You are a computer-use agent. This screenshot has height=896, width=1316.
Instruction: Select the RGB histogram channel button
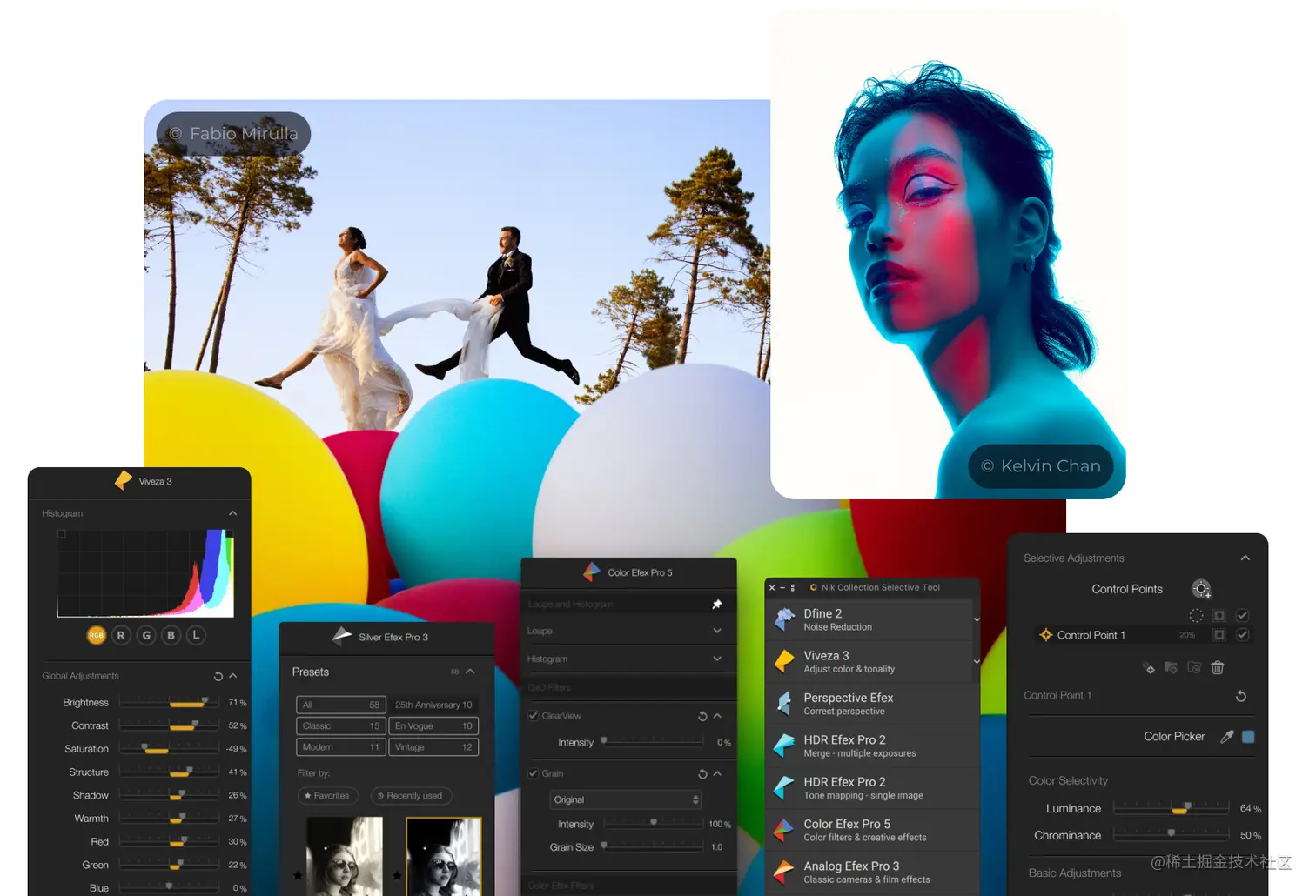[x=96, y=635]
